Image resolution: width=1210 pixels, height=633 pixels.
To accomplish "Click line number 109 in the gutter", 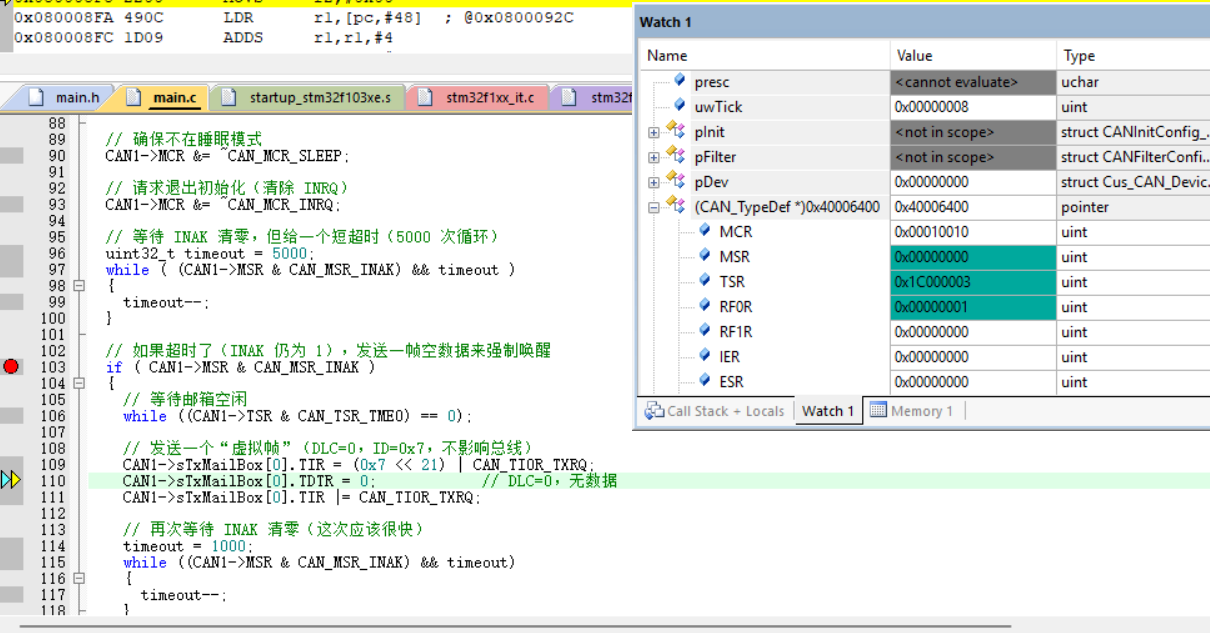I will coord(53,465).
